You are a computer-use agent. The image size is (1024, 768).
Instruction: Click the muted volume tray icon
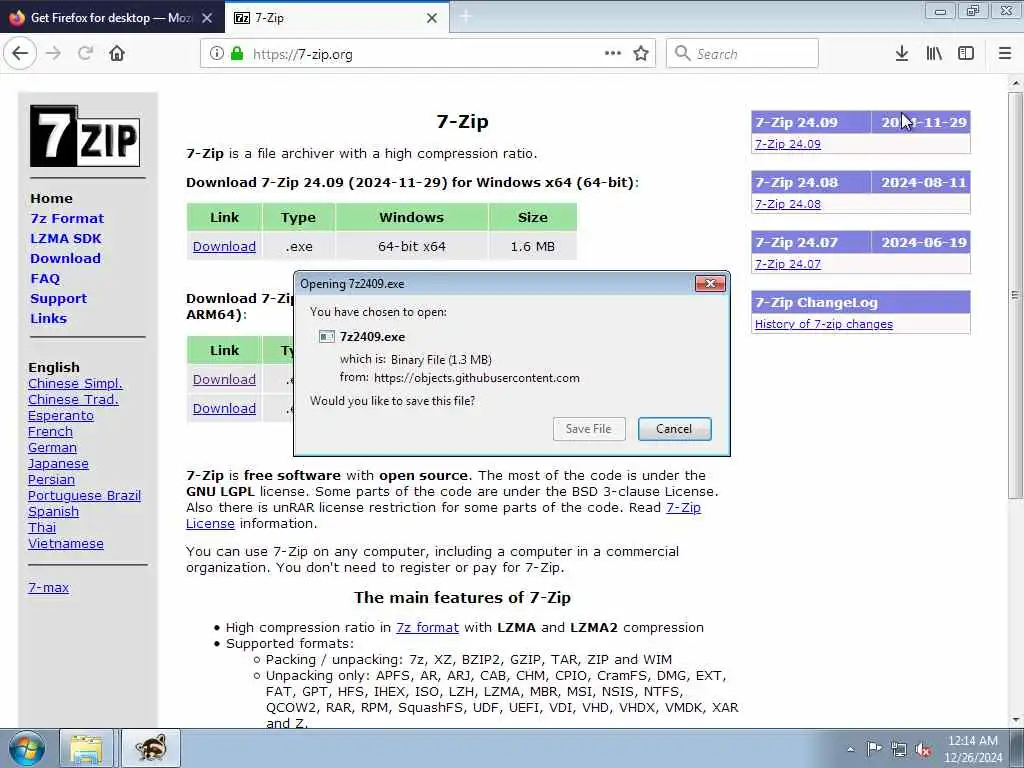pos(923,750)
